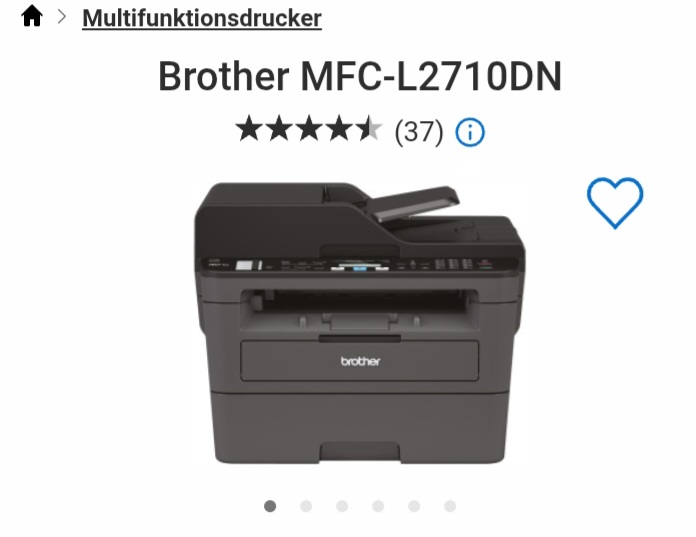Click the brother logo on printer image
Viewport: 696px width, 537px height.
(360, 361)
